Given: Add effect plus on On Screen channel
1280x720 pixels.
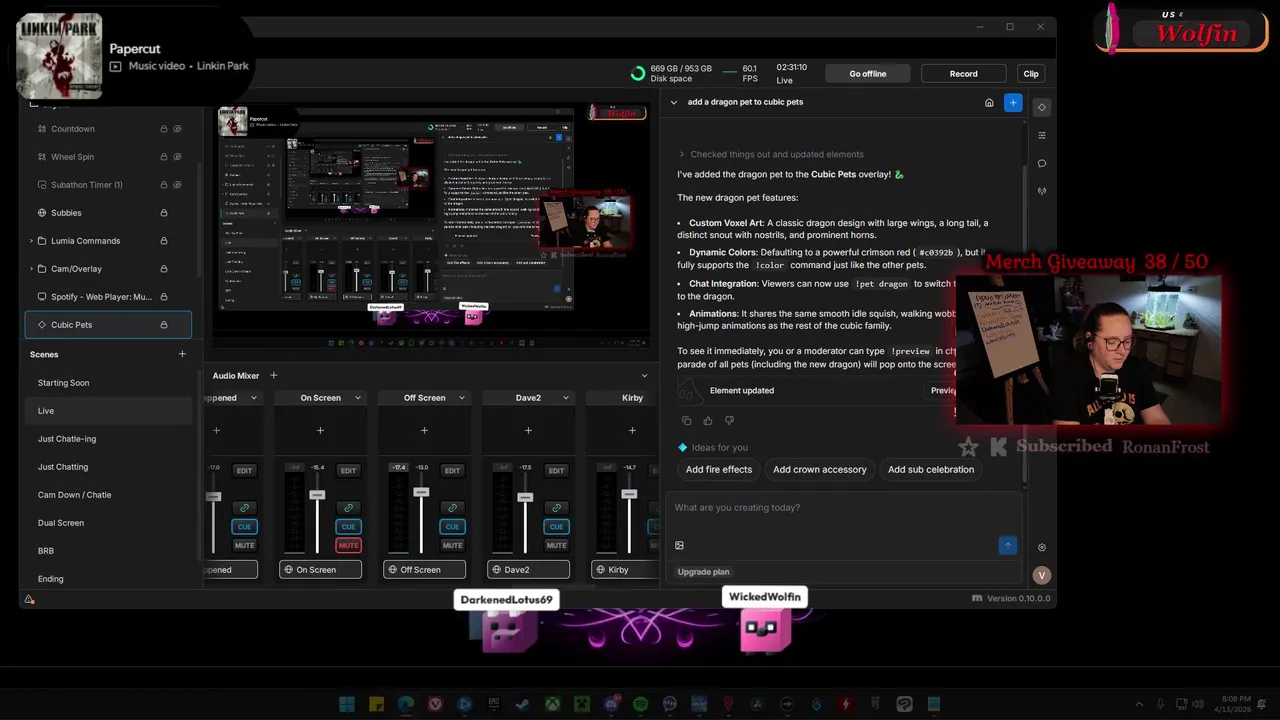Looking at the screenshot, I should click(320, 431).
